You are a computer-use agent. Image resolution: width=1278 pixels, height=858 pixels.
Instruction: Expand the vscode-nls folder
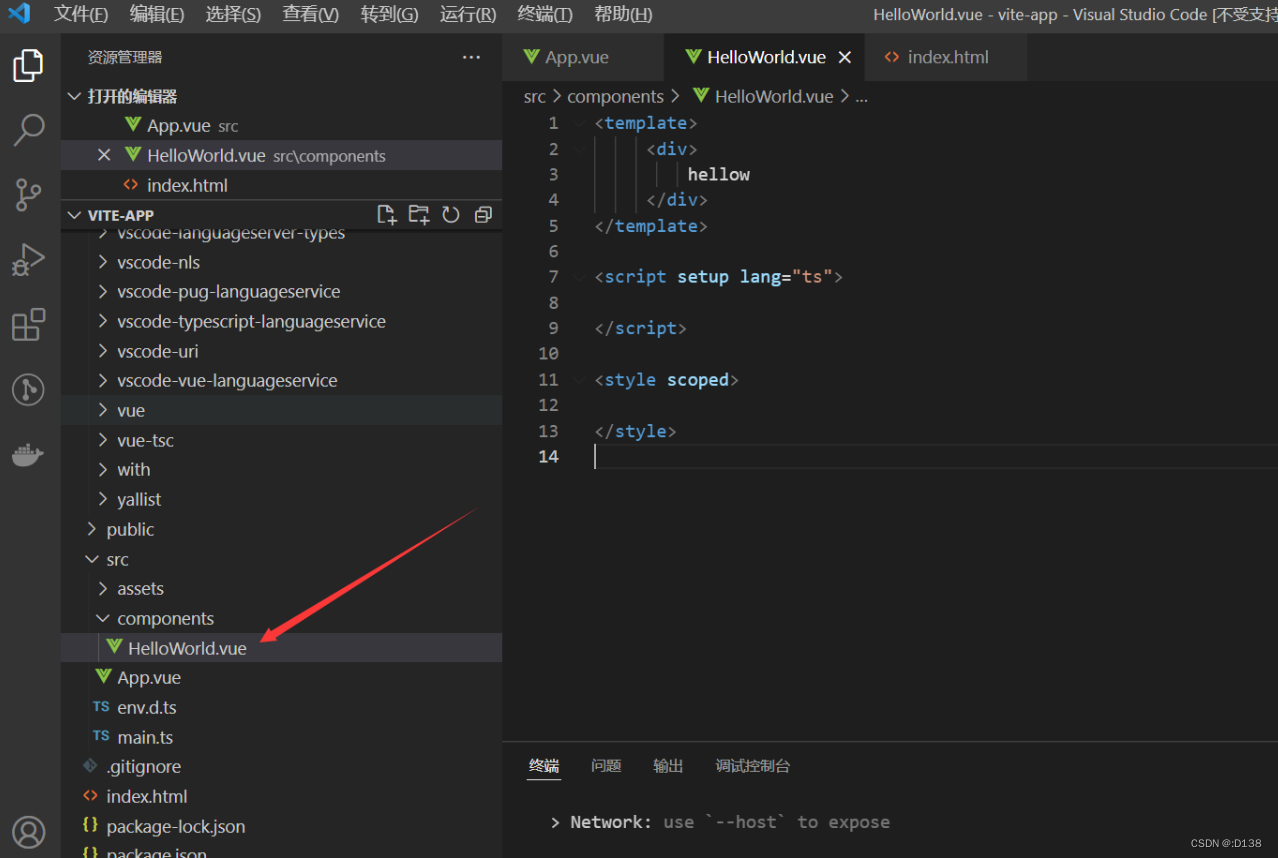[x=281, y=262]
